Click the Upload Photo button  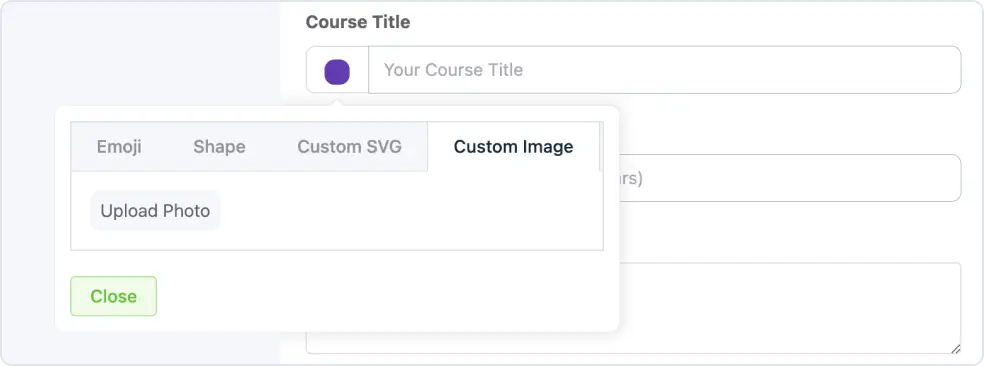pyautogui.click(x=156, y=211)
